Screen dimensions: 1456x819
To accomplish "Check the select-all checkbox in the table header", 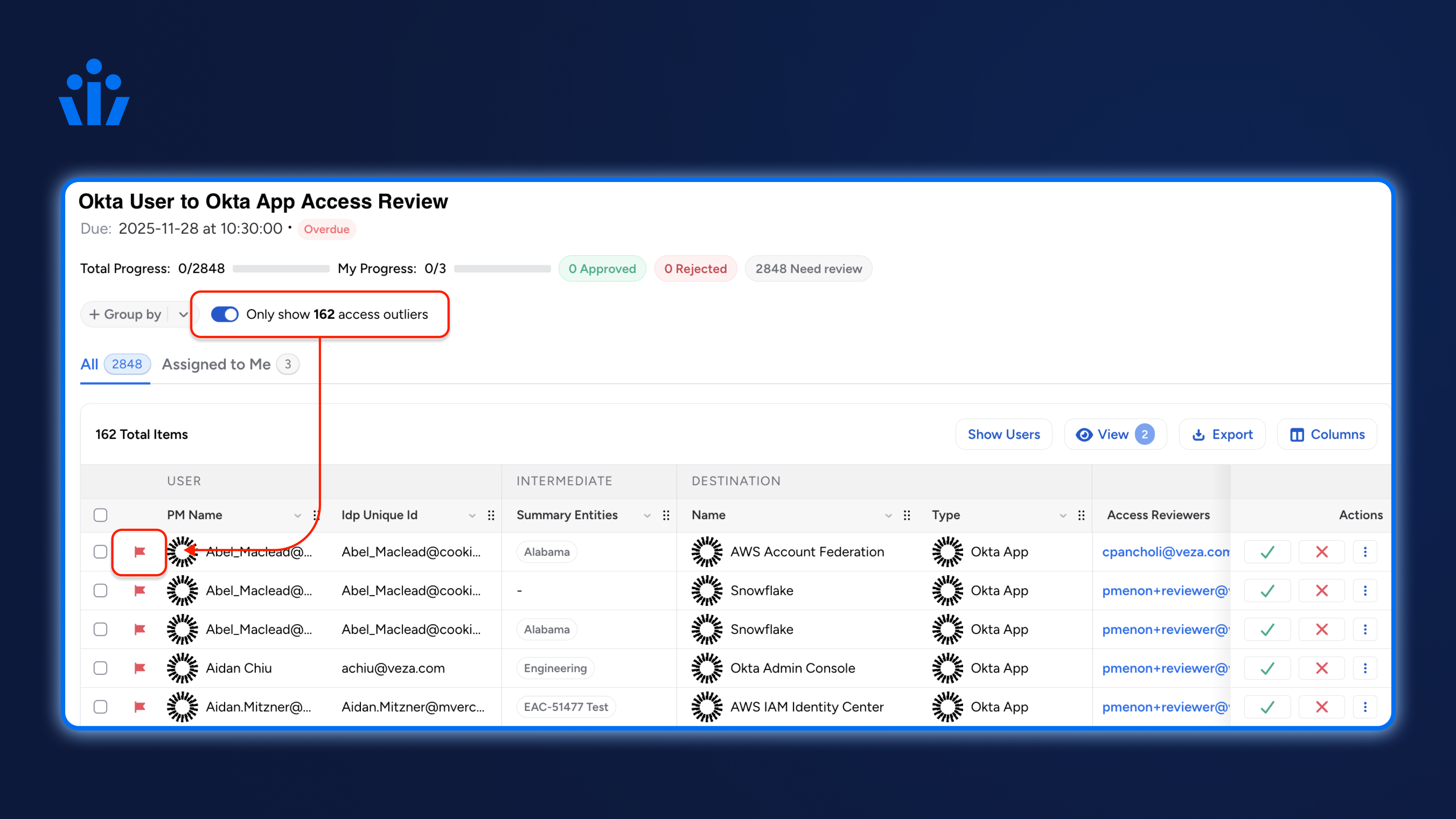I will tap(100, 515).
